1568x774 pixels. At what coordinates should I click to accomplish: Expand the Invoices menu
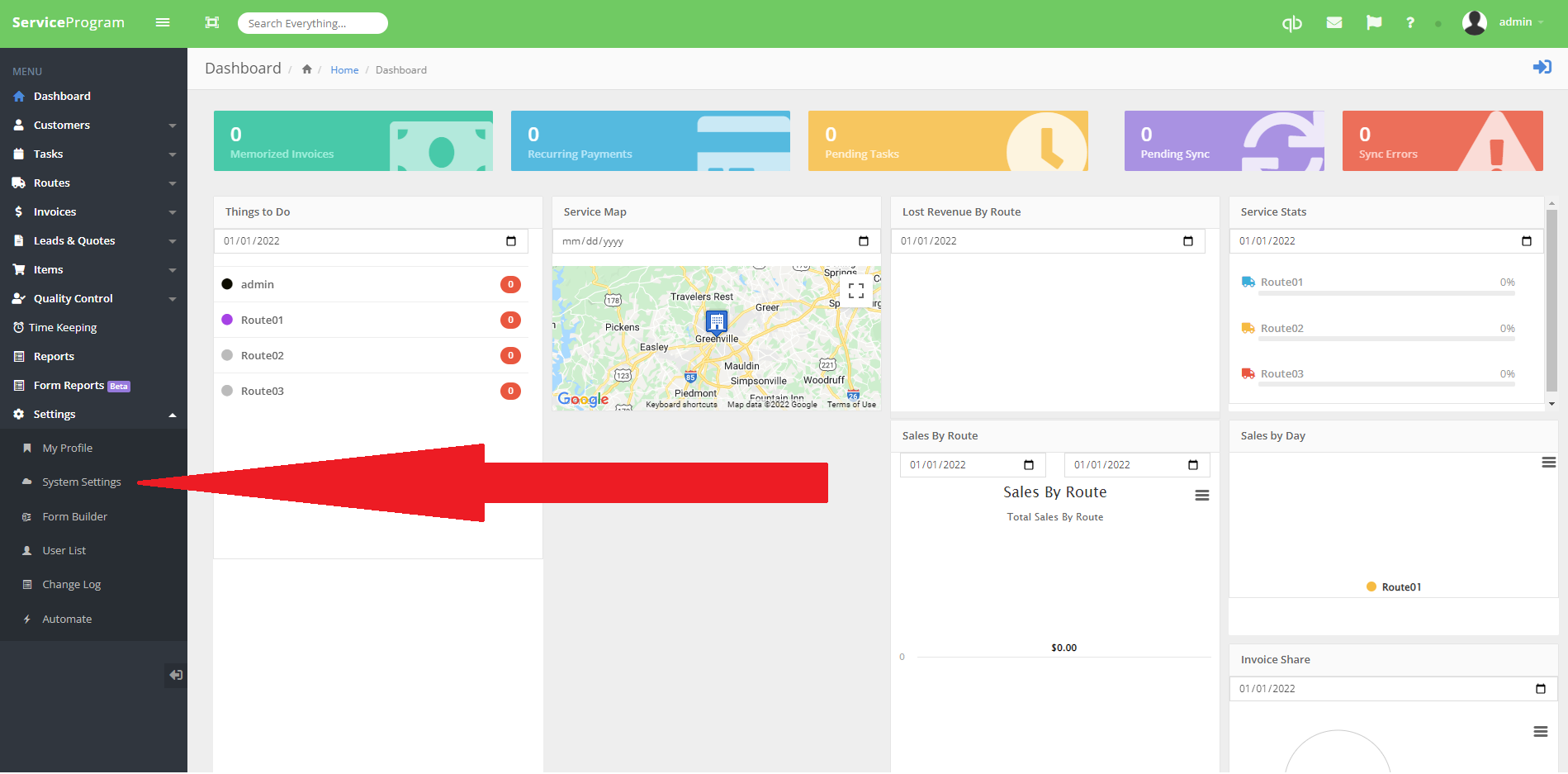93,212
